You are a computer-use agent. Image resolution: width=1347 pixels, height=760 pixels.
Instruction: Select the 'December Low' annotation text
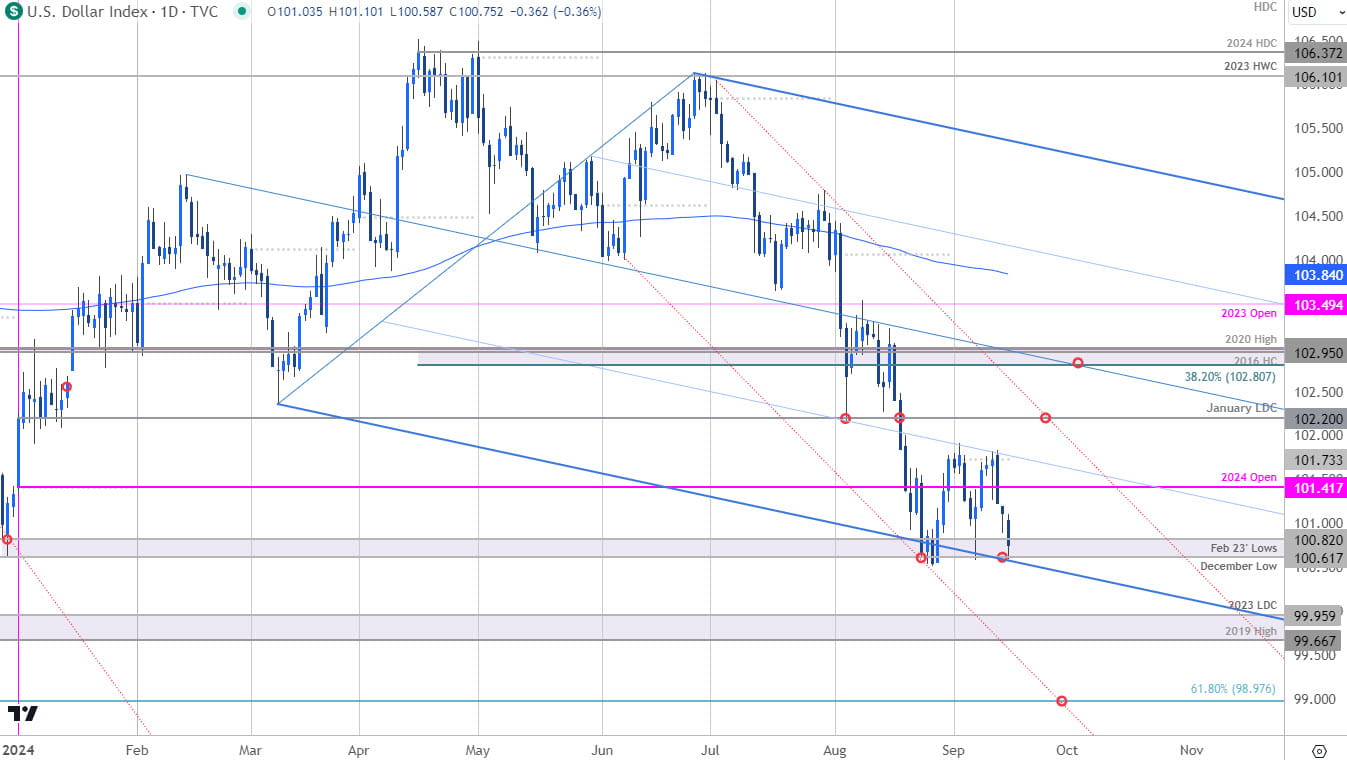tap(1240, 566)
